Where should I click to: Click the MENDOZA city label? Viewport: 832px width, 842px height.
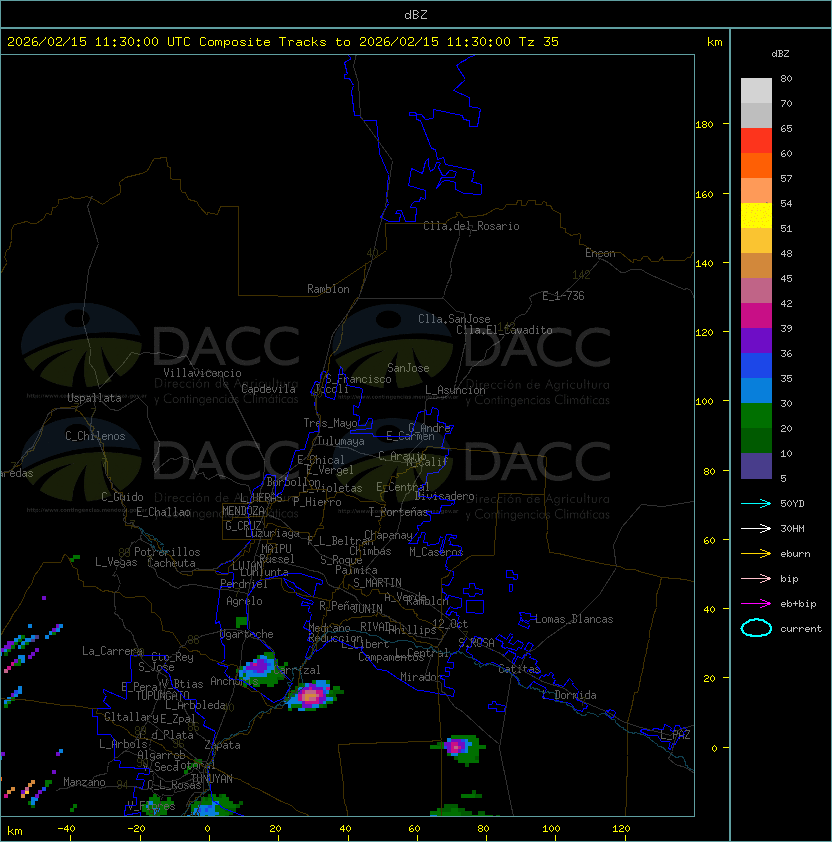243,511
